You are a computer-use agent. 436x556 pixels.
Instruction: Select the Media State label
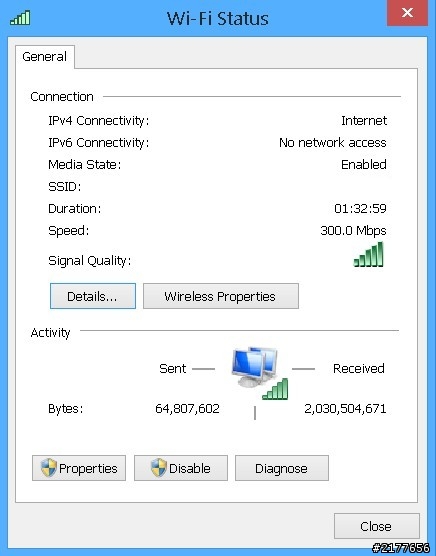click(84, 165)
